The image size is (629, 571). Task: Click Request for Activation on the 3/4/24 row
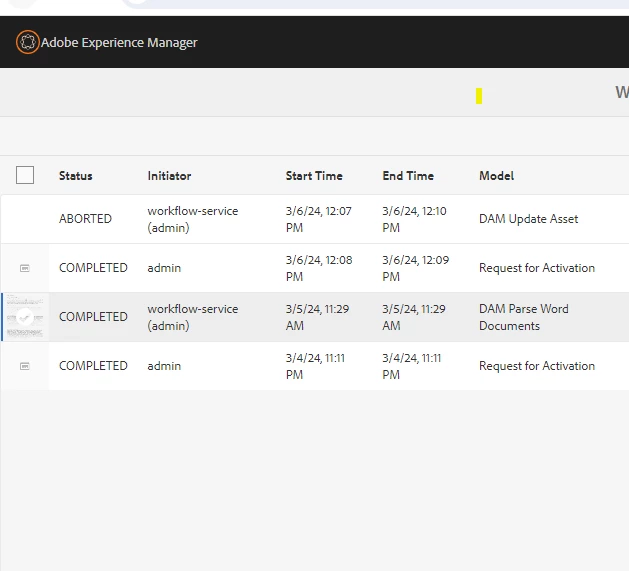537,366
